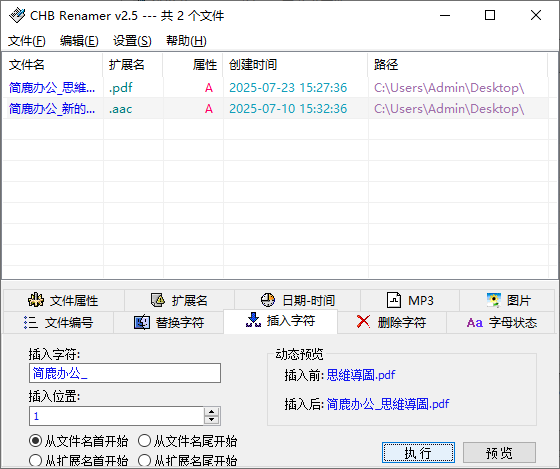Image resolution: width=560 pixels, height=469 pixels.
Task: Open the 帮助(H) menu
Action: pos(186,41)
